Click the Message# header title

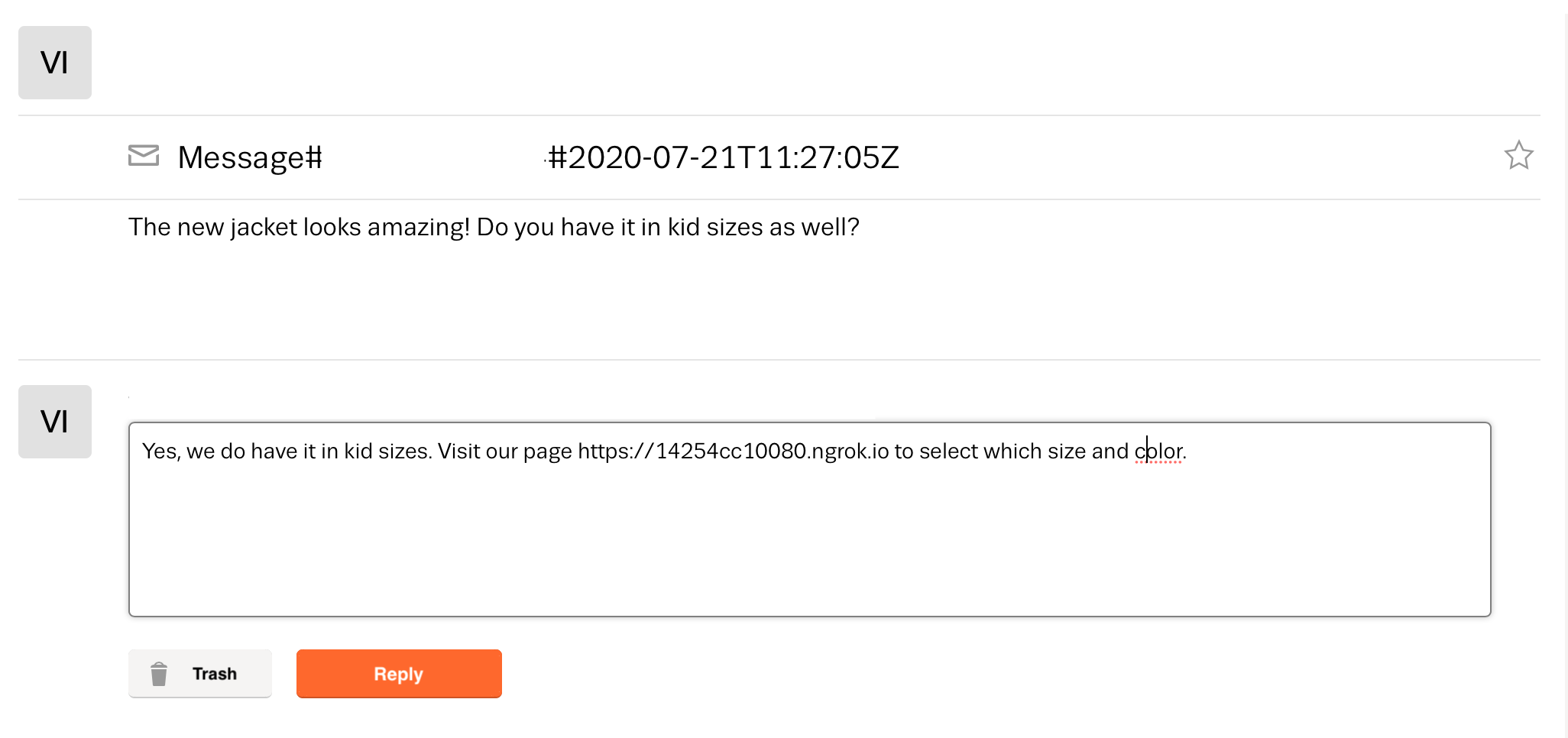tap(250, 158)
